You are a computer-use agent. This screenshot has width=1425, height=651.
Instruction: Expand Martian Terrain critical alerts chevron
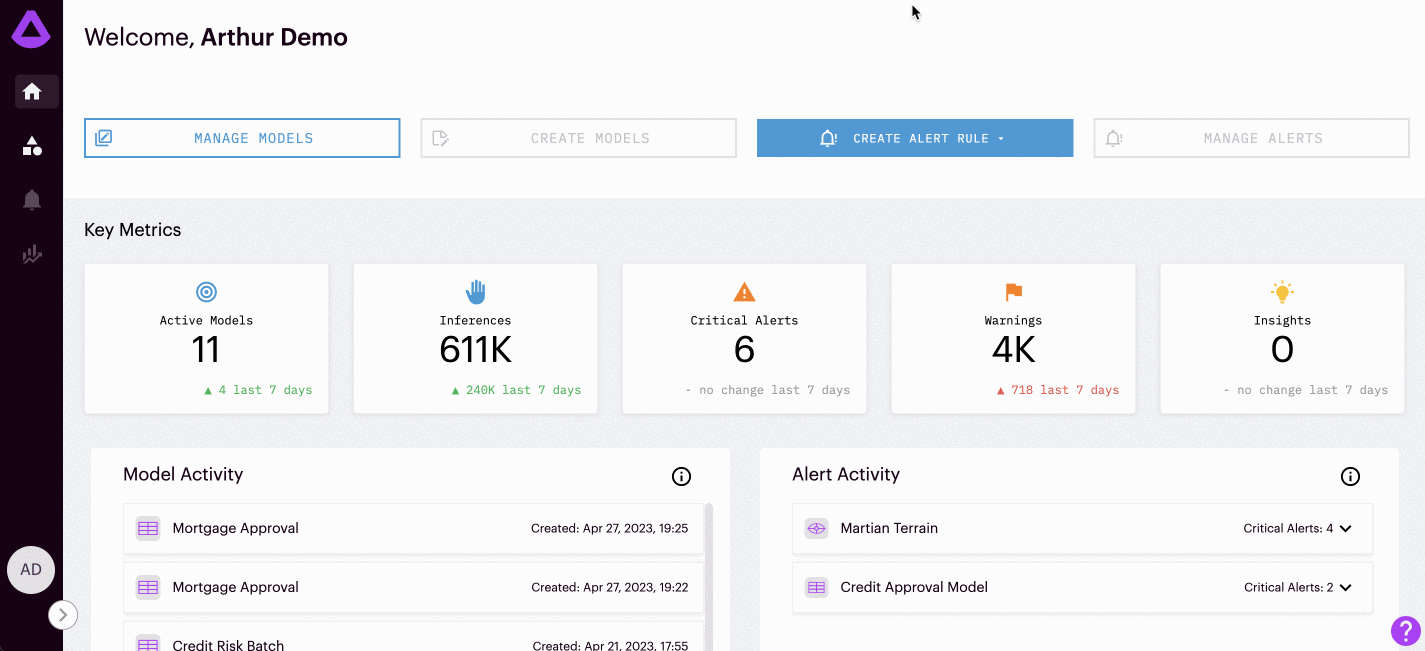click(x=1345, y=528)
